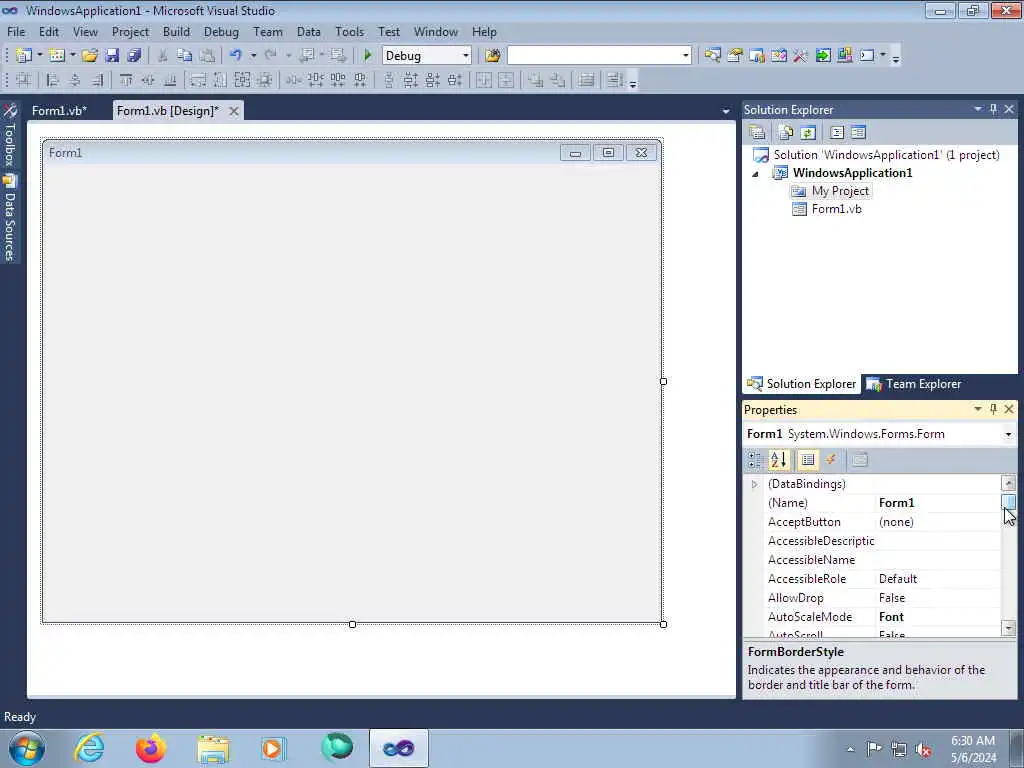
Task: Toggle Categorized view in Properties panel
Action: 755,460
